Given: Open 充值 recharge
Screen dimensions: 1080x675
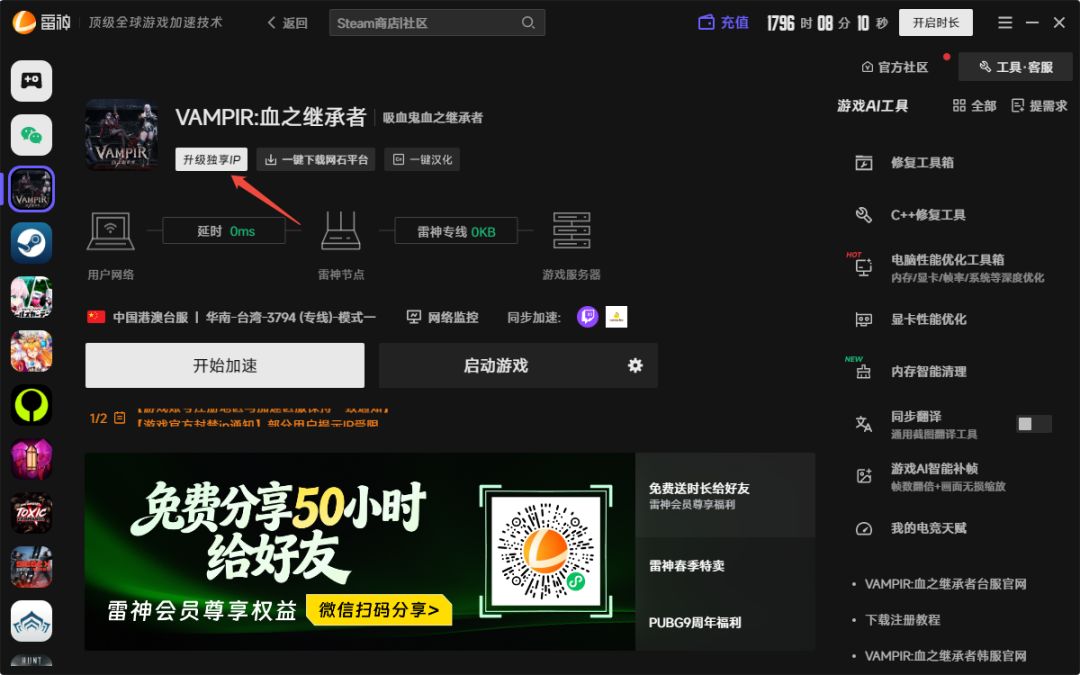Looking at the screenshot, I should 723,23.
